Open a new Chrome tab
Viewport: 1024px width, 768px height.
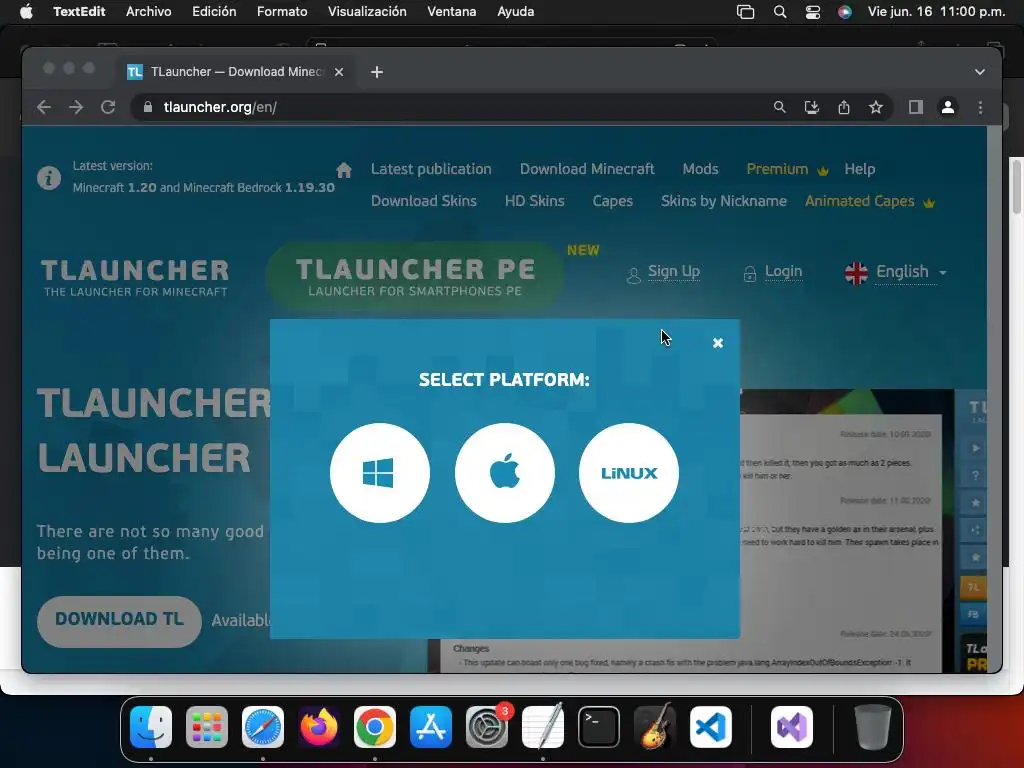coord(377,72)
